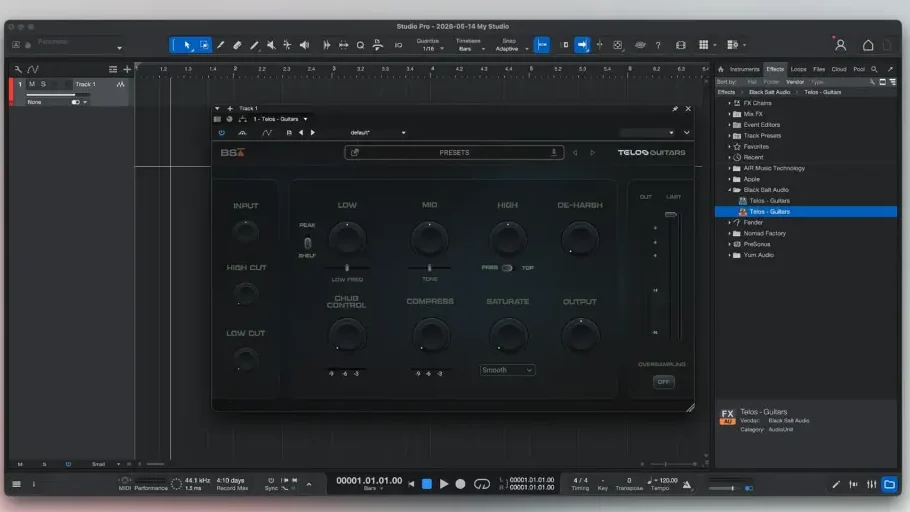Collapse the Black Salt Audio folder
Image resolution: width=910 pixels, height=512 pixels.
tap(730, 190)
